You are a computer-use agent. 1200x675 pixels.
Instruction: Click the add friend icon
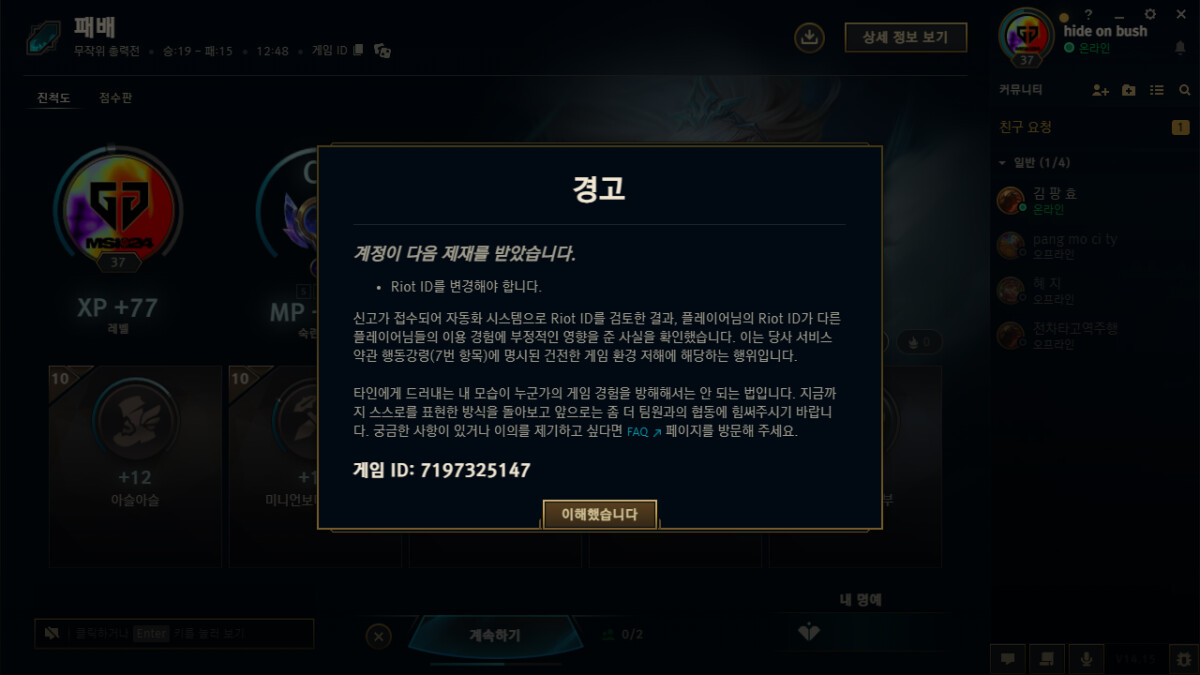tap(1100, 90)
